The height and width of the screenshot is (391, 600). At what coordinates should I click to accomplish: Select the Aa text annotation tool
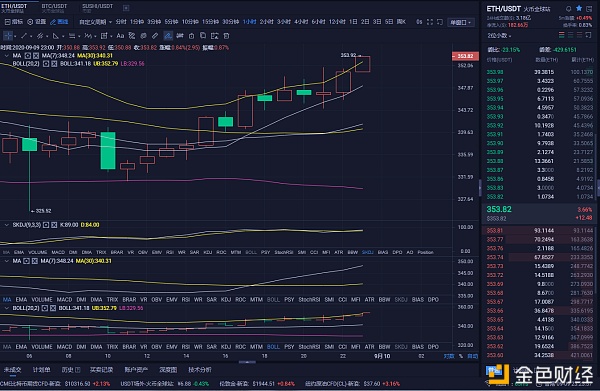(120, 36)
